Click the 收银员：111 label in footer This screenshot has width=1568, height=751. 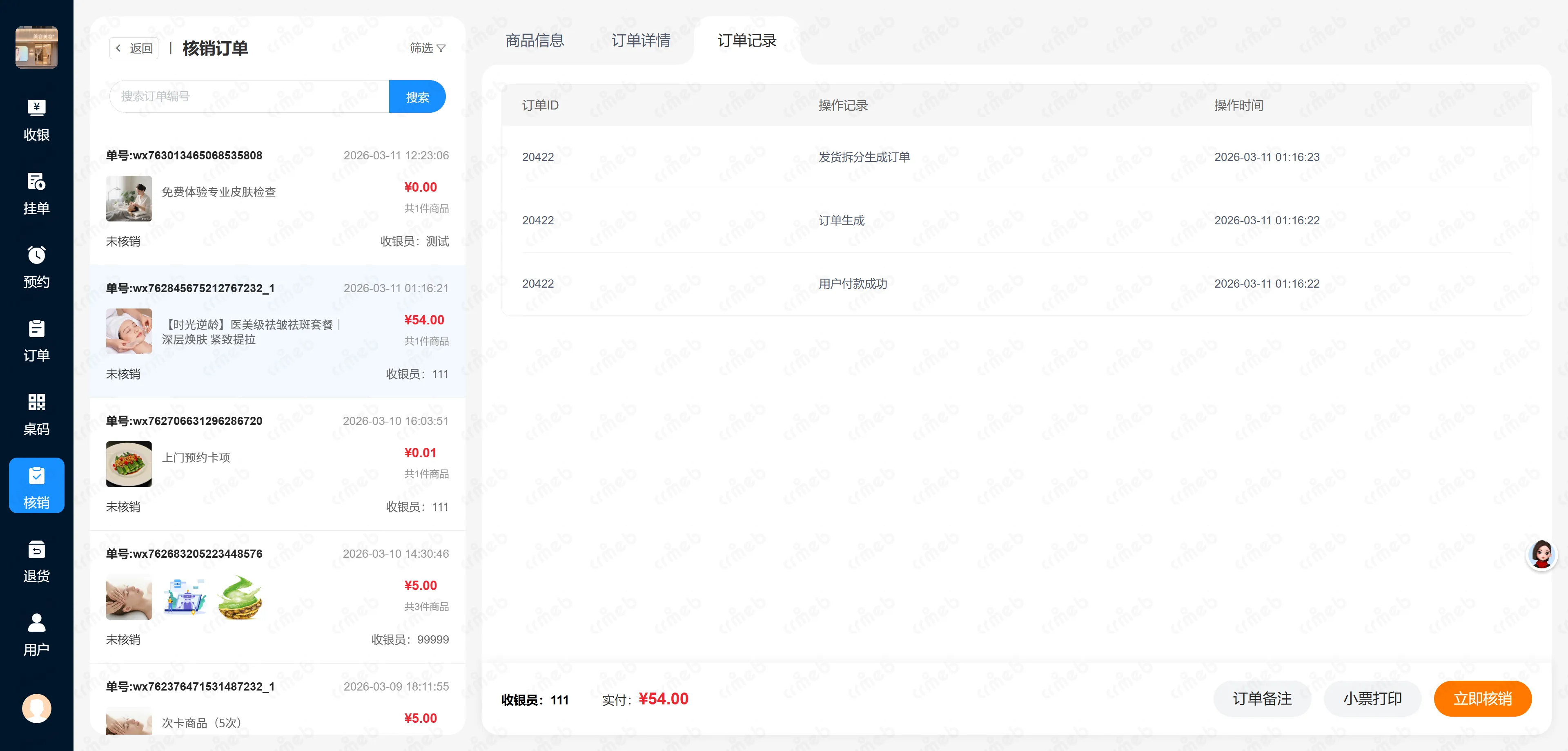pos(535,700)
